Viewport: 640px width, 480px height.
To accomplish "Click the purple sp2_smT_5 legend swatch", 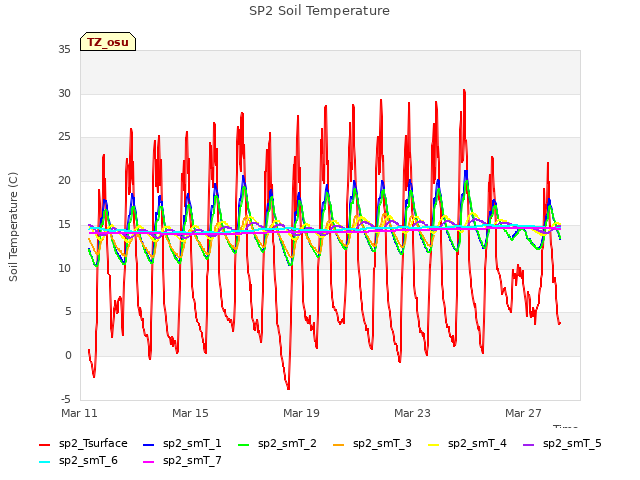I will pyautogui.click(x=529, y=445).
